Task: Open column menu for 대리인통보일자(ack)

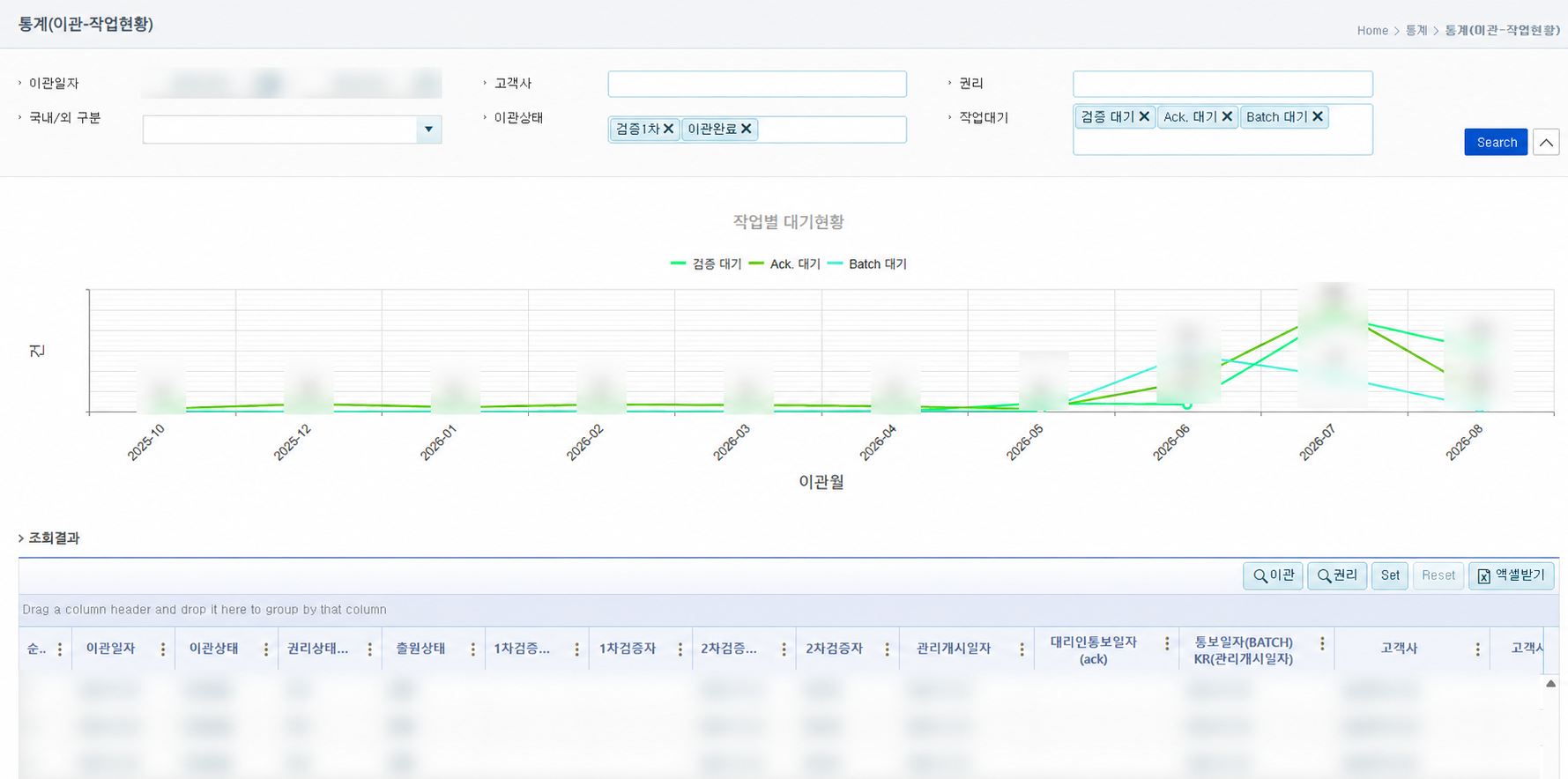Action: pyautogui.click(x=1168, y=644)
